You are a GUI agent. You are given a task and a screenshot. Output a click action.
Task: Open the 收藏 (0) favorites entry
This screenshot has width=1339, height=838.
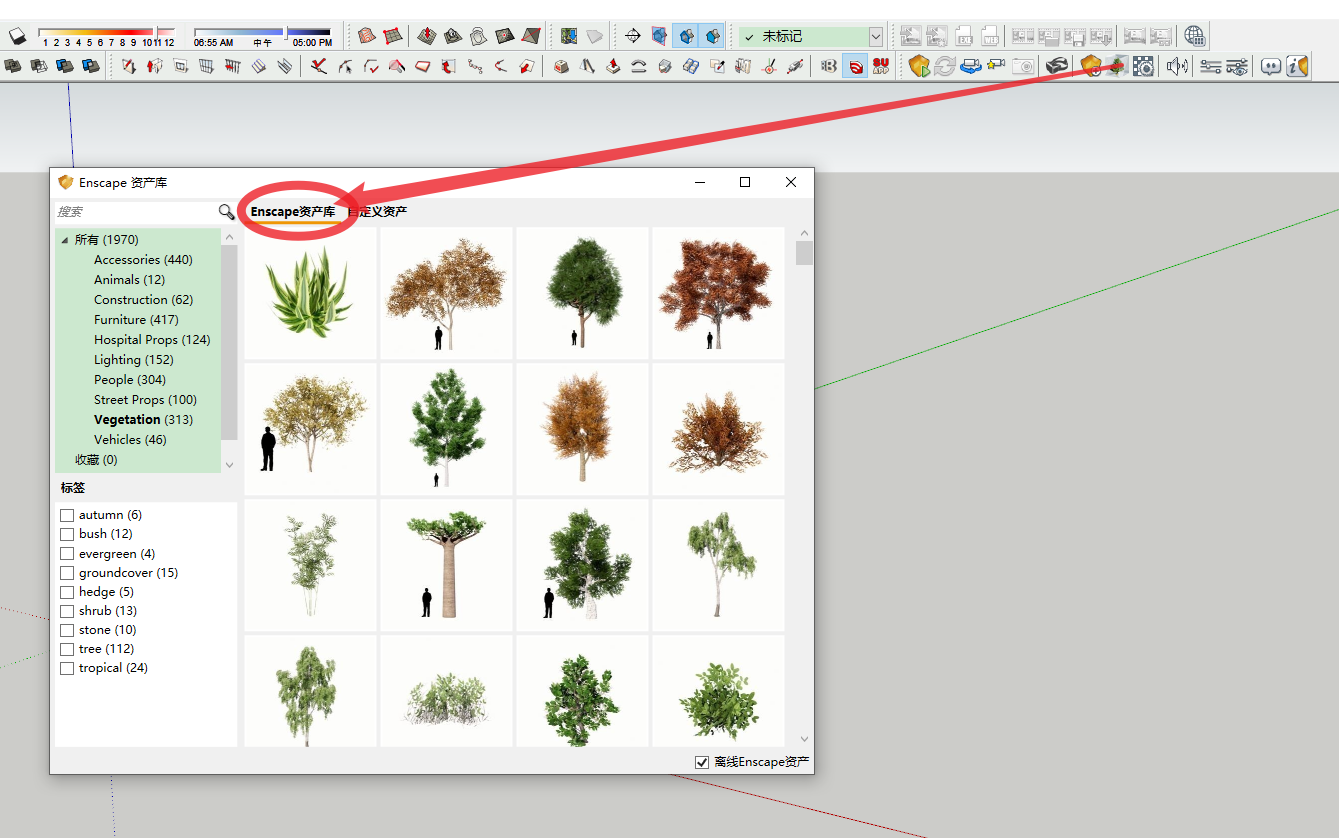click(x=96, y=460)
